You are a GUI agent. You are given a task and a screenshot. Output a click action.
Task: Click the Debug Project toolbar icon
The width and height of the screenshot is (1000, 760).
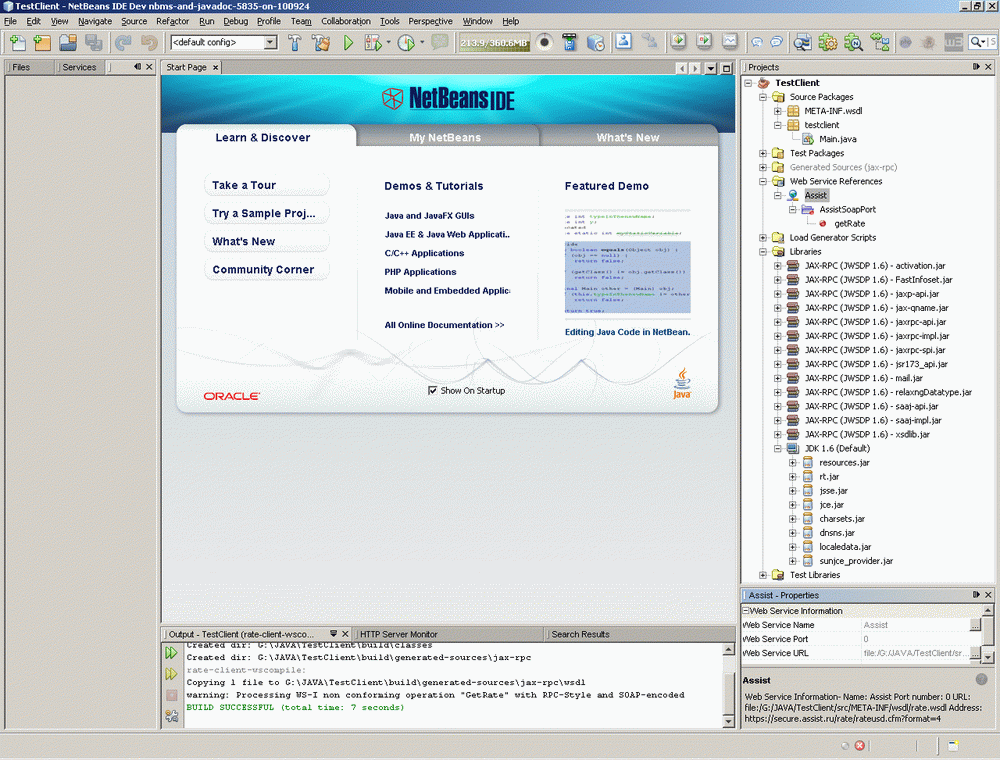pos(372,43)
